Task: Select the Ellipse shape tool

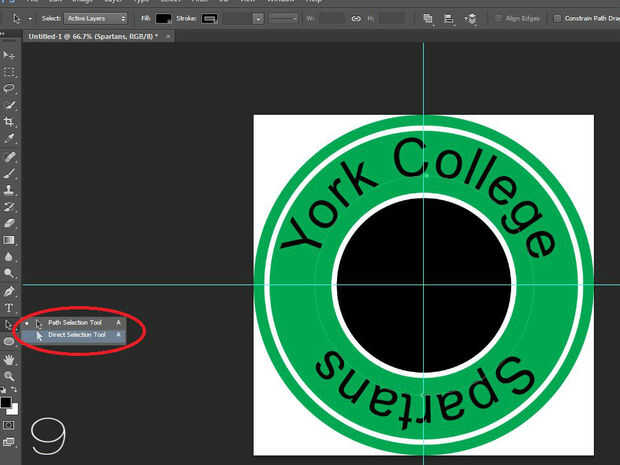Action: click(9, 341)
